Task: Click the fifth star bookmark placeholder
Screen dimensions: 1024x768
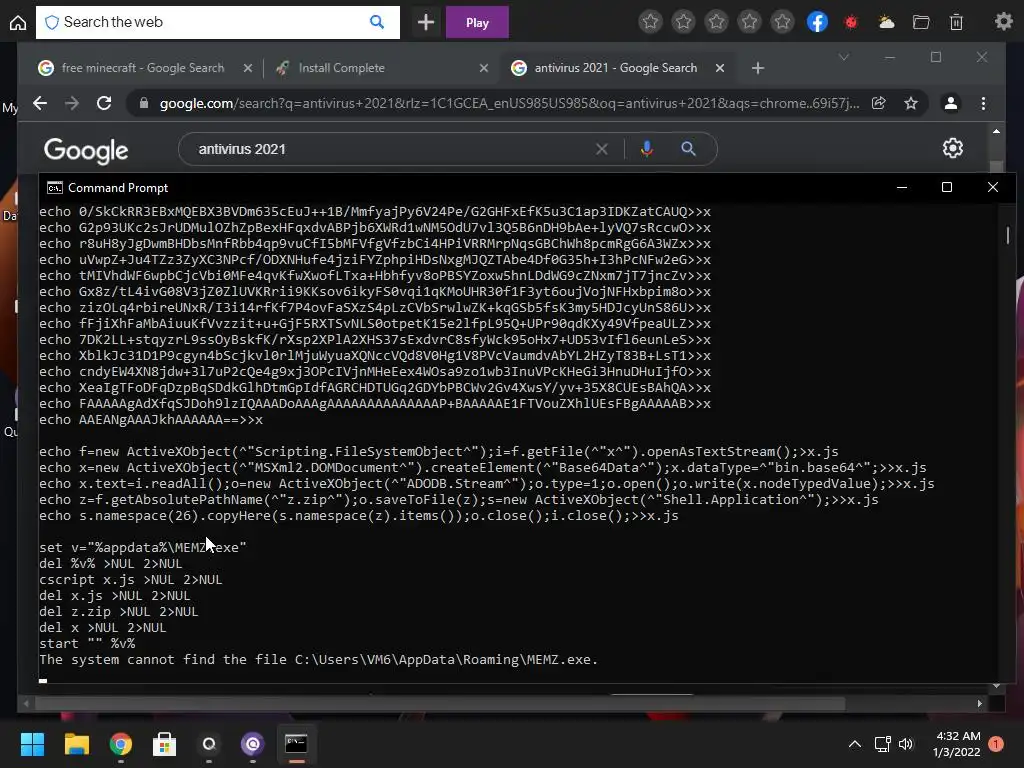Action: click(x=782, y=22)
